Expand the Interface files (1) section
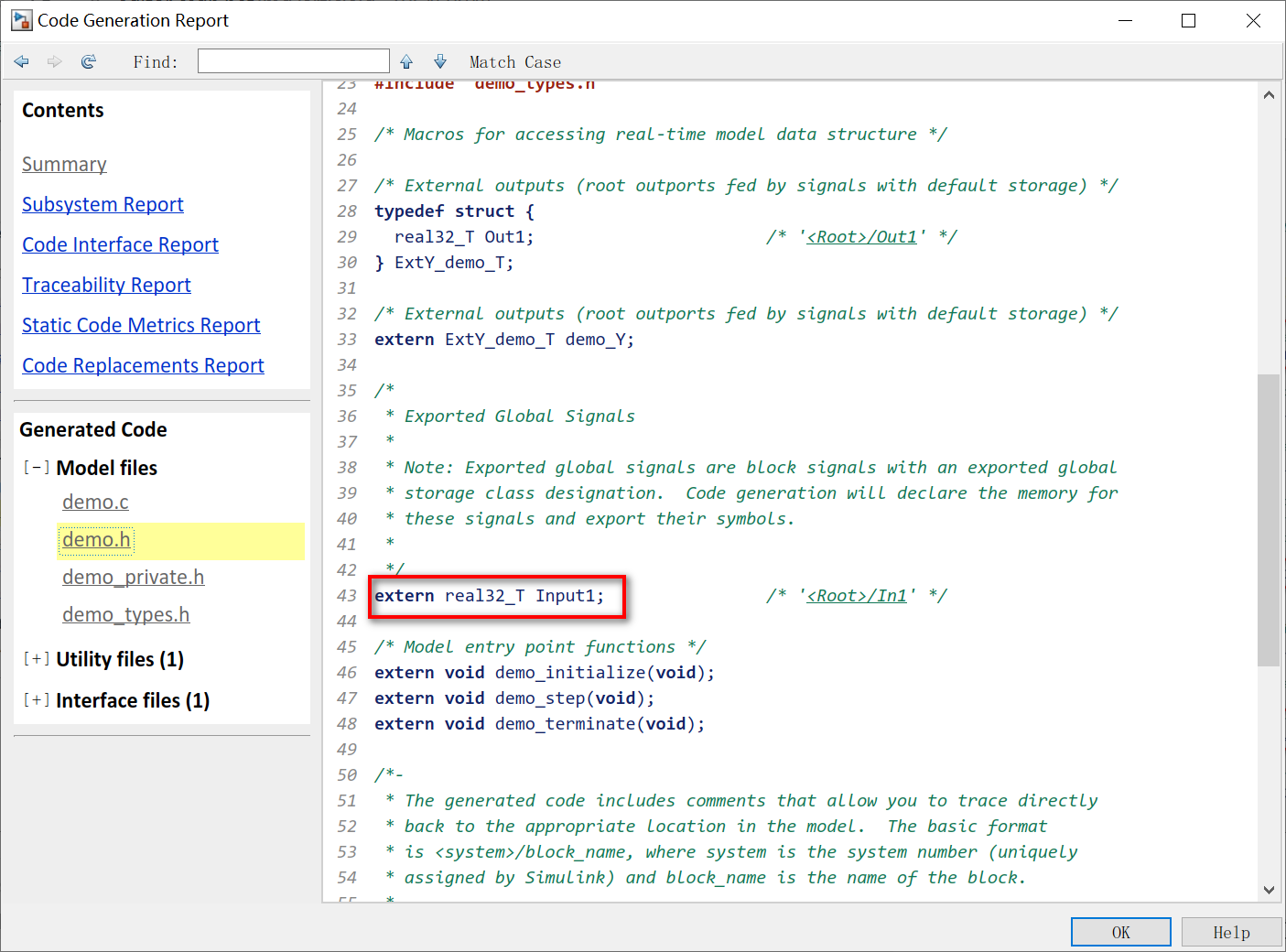 point(37,700)
